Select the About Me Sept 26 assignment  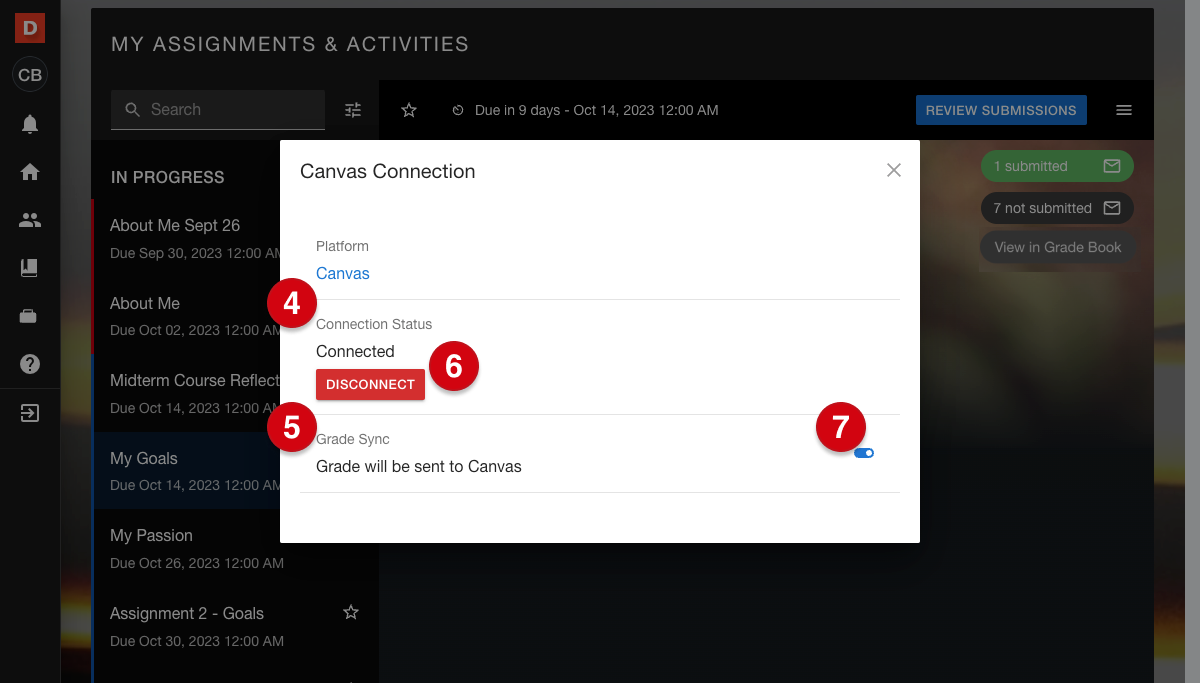point(235,238)
